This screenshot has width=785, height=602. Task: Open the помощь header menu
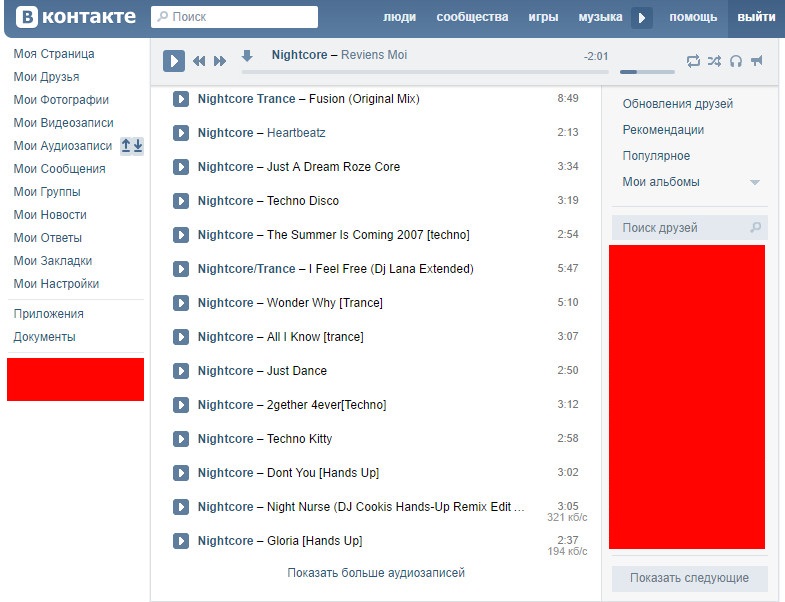(693, 17)
